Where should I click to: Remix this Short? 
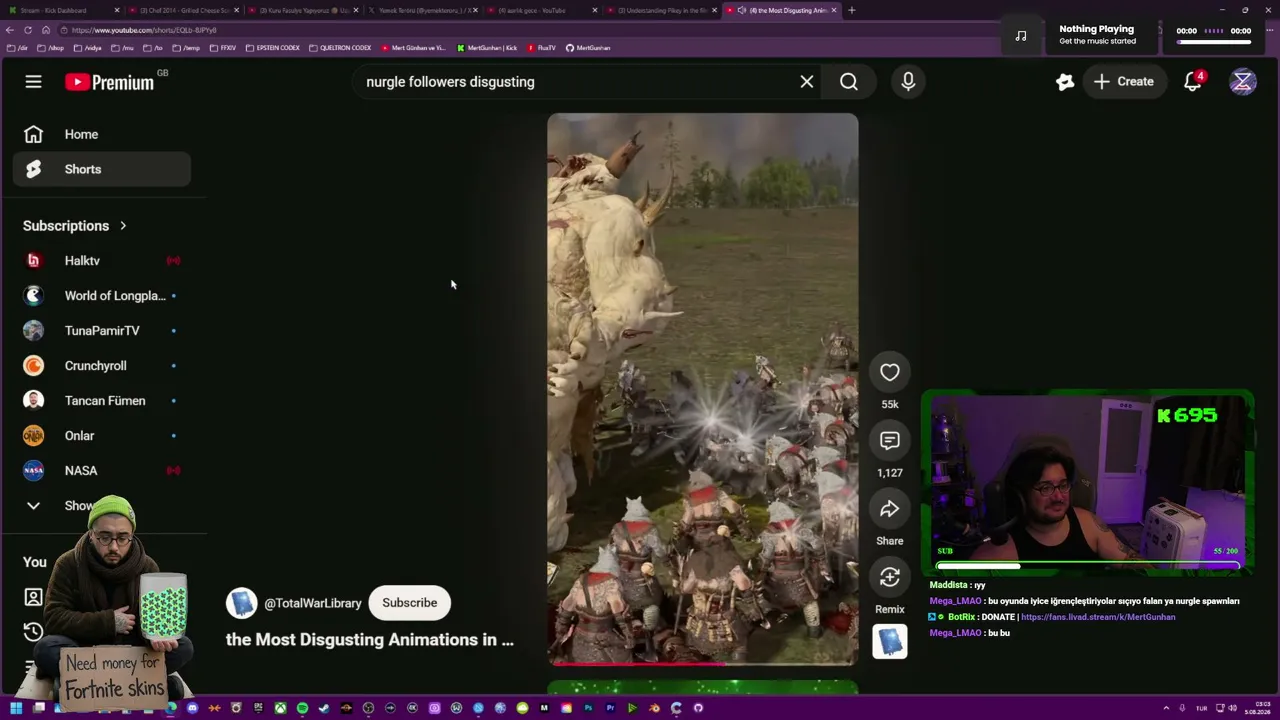click(x=890, y=577)
